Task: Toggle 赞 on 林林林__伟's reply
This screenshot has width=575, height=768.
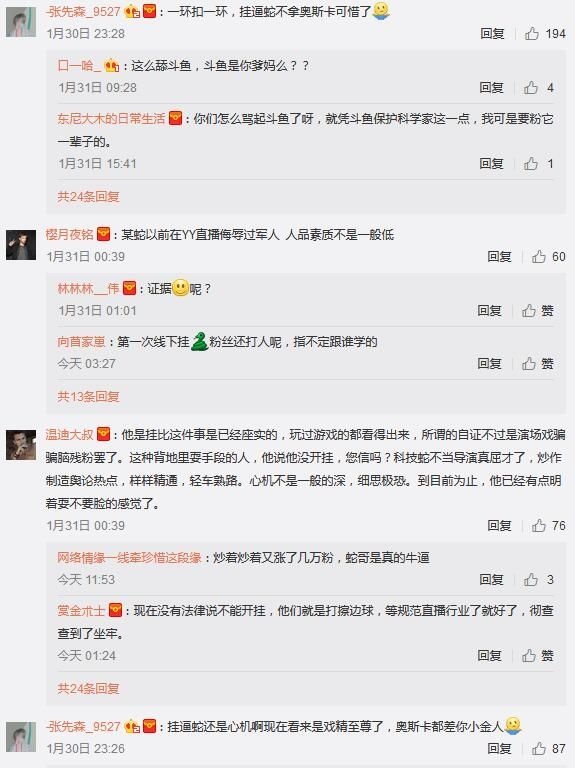Action: pyautogui.click(x=537, y=311)
